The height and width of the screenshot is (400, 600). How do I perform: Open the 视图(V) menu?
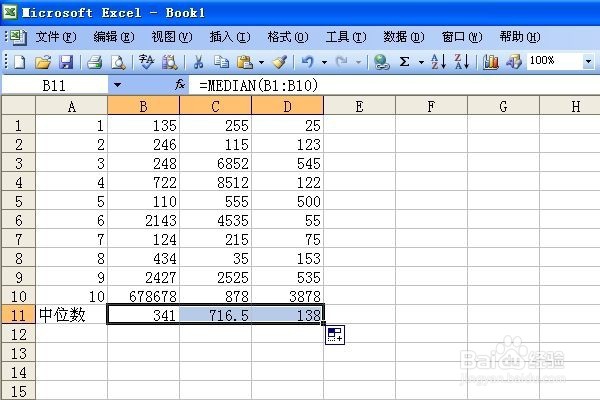[172, 37]
